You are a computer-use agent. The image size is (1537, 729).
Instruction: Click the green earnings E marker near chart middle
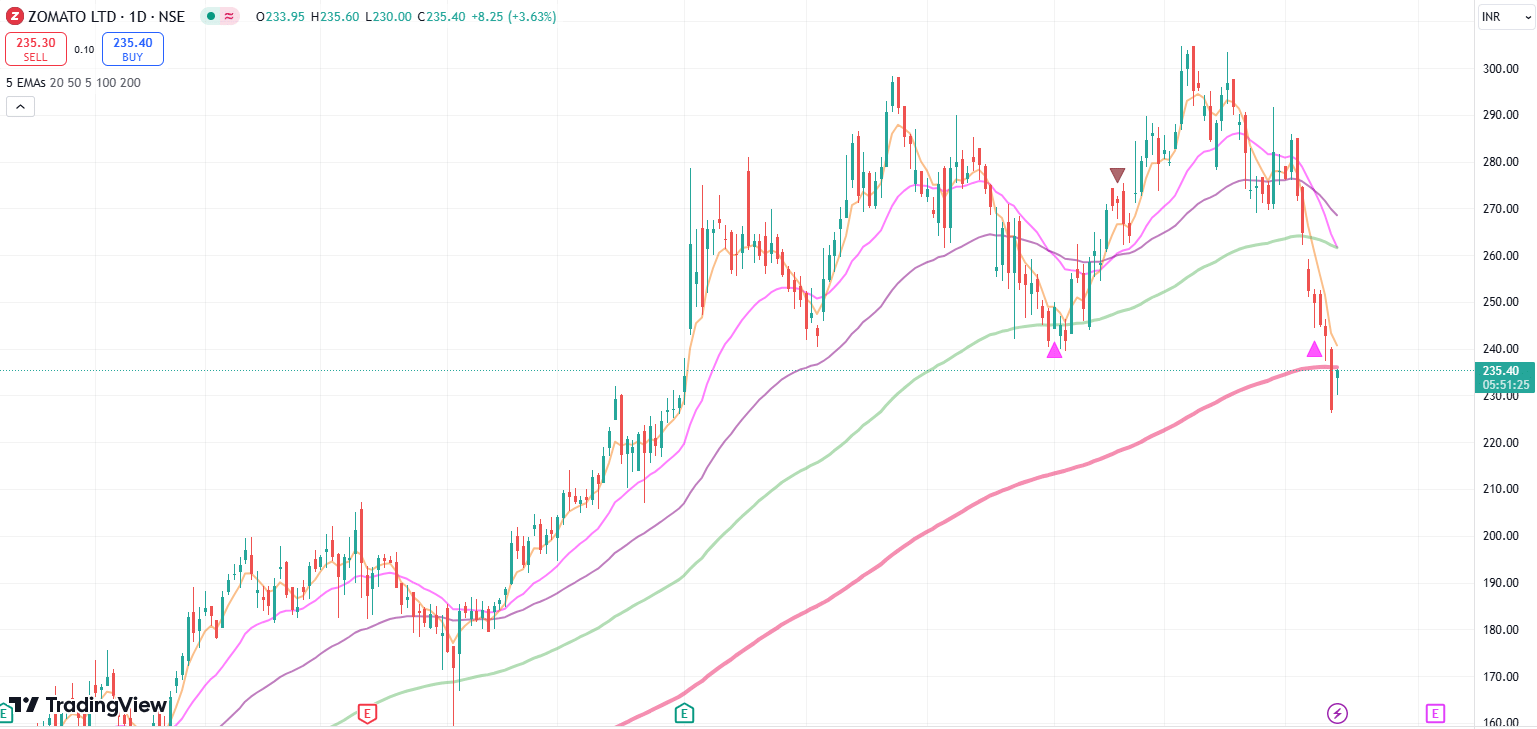click(685, 713)
